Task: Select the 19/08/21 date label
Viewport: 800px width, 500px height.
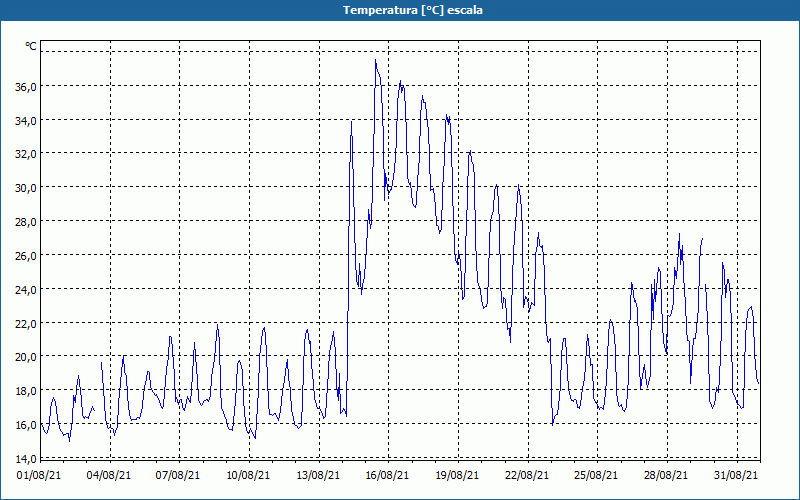Action: [457, 475]
